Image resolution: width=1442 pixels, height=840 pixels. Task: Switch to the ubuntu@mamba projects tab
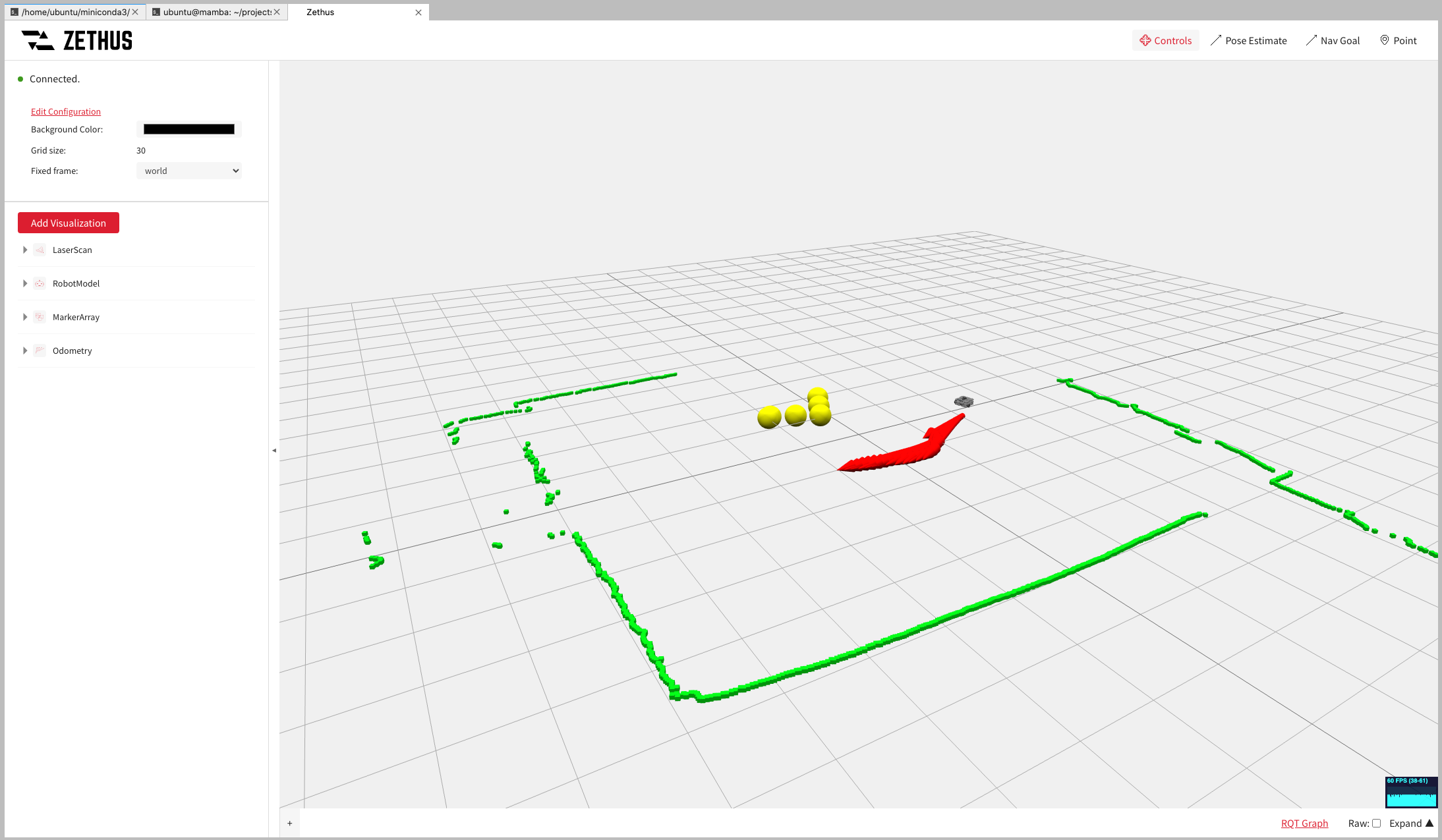tap(217, 12)
